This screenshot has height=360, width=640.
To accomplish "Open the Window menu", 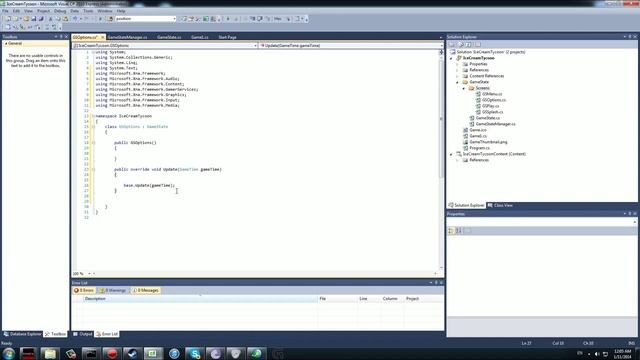I will click(104, 11).
